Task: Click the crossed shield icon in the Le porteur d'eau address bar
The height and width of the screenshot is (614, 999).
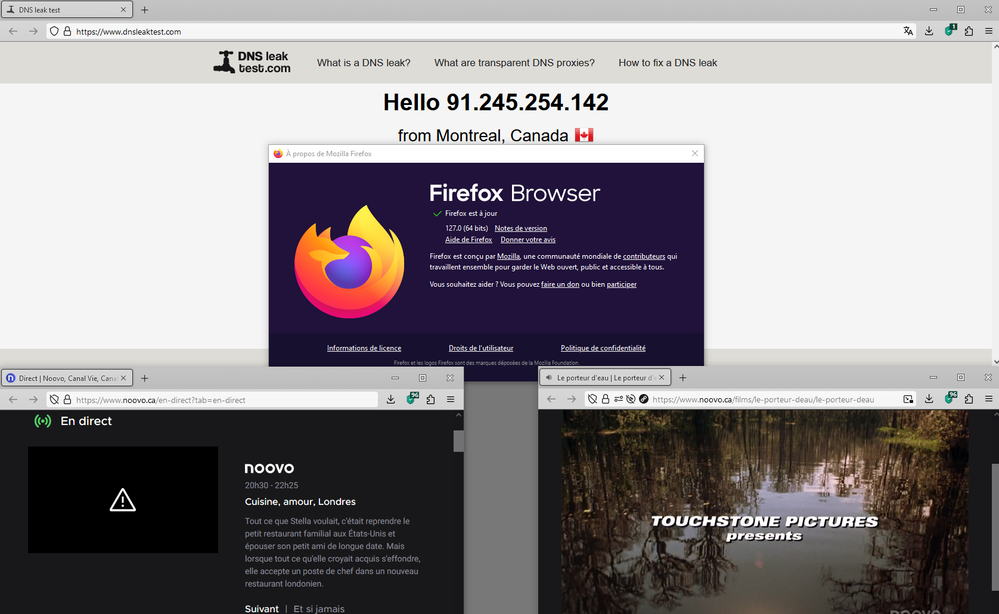Action: [x=593, y=399]
